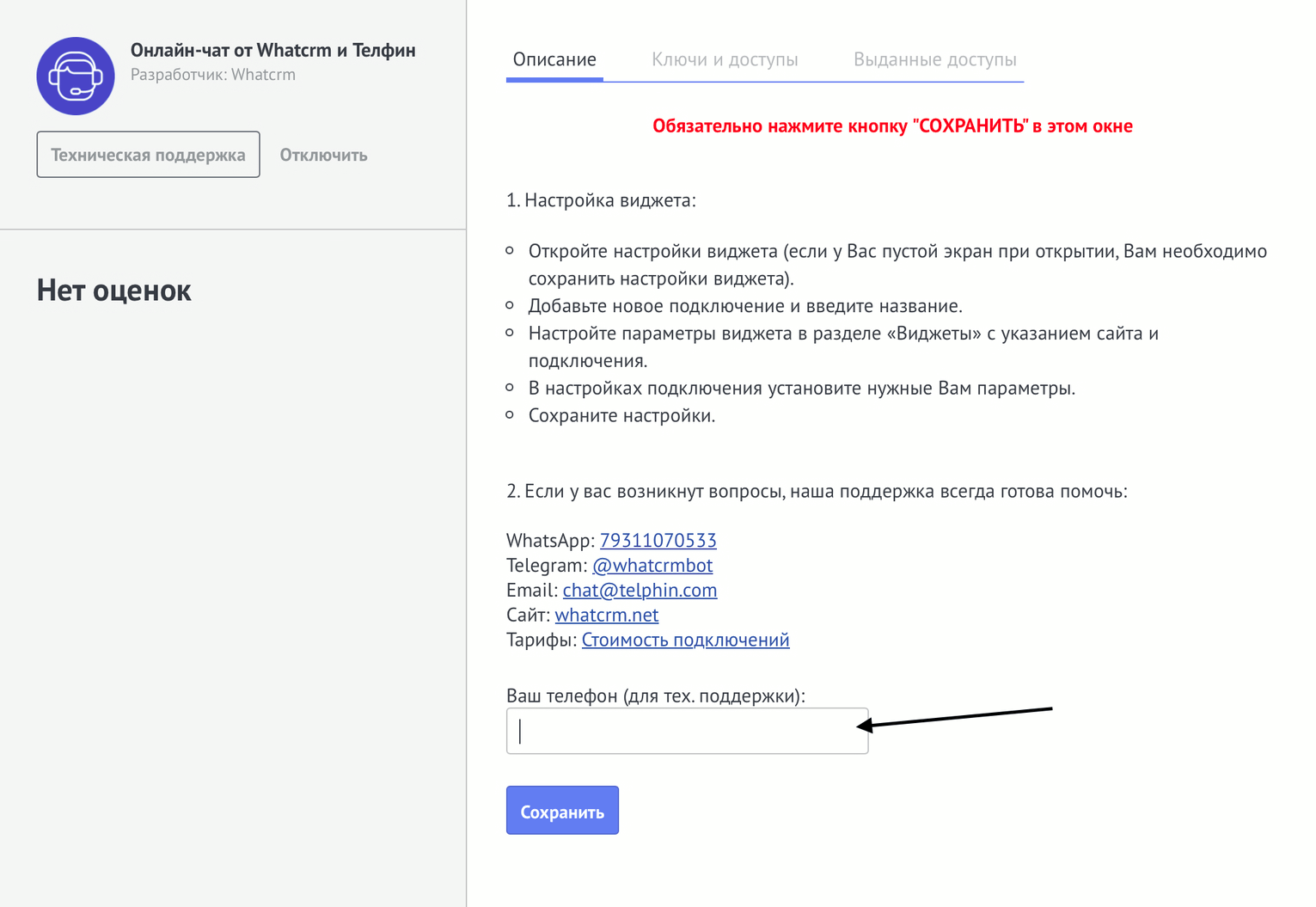Visit the whatcrm.net site link
Image resolution: width=1316 pixels, height=907 pixels.
click(606, 615)
